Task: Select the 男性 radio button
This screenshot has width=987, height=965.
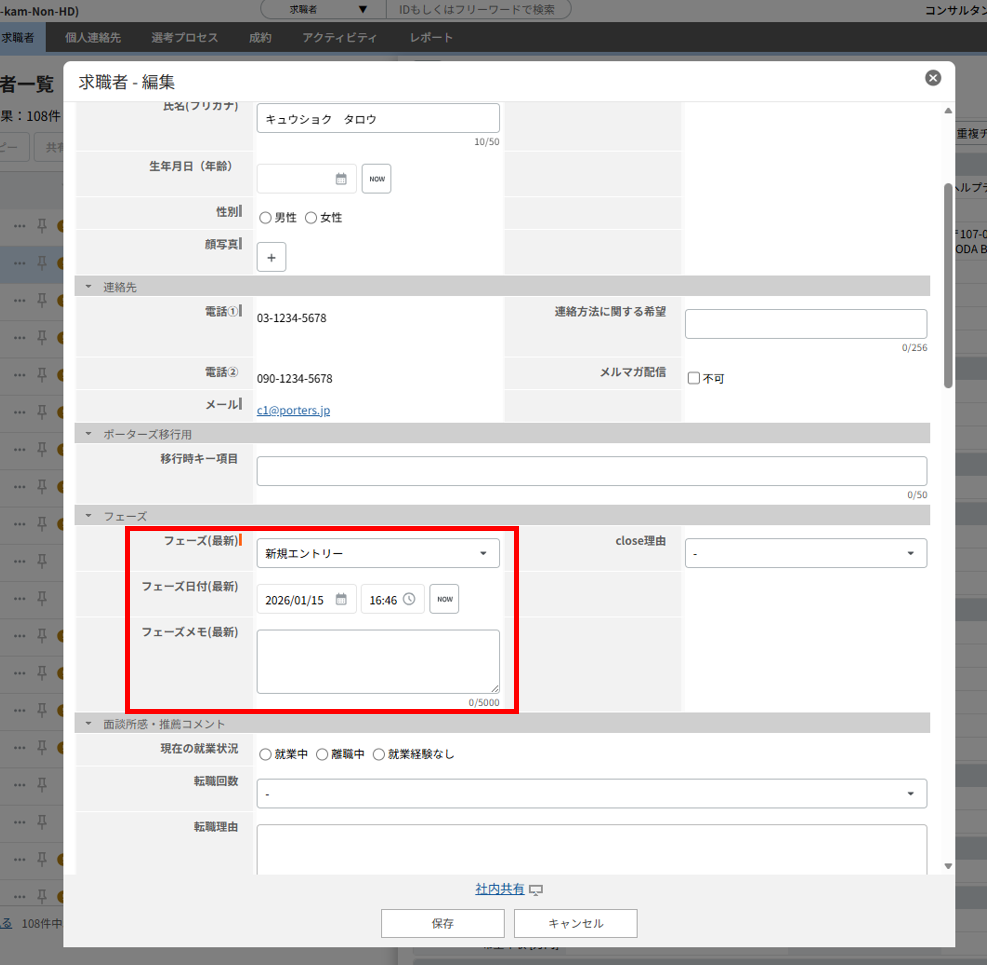Action: point(265,217)
